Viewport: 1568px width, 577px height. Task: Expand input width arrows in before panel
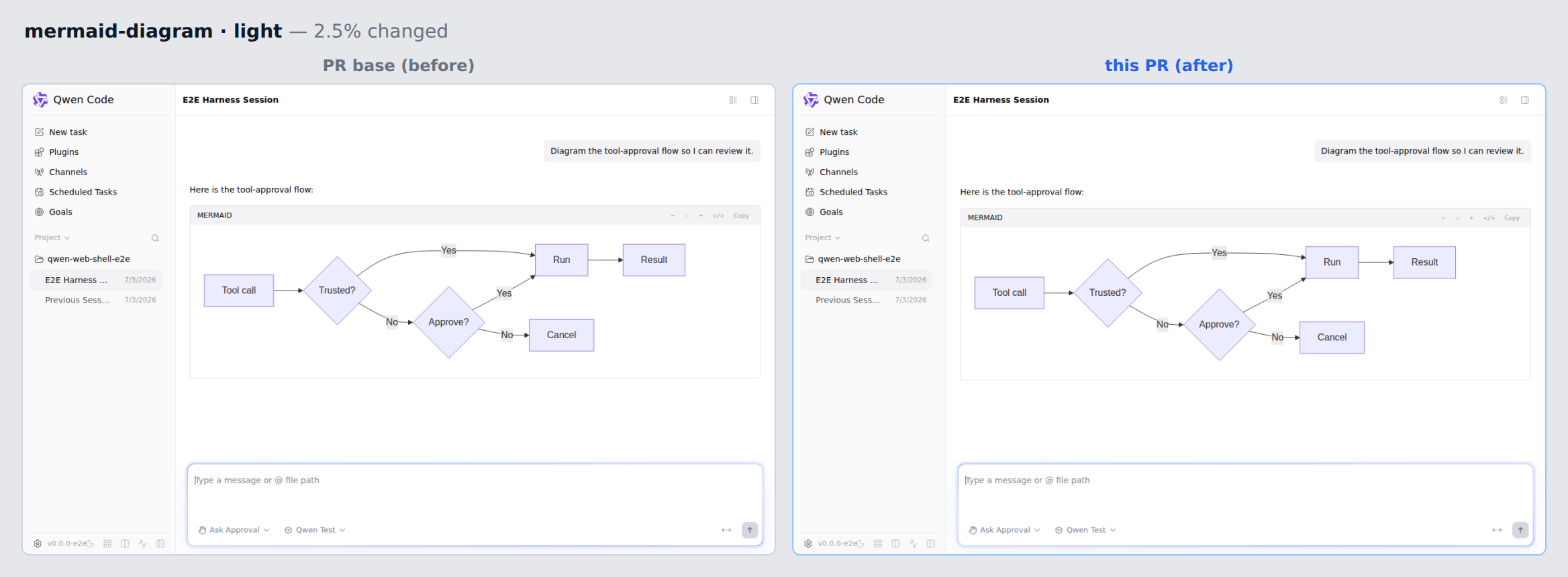coord(726,530)
